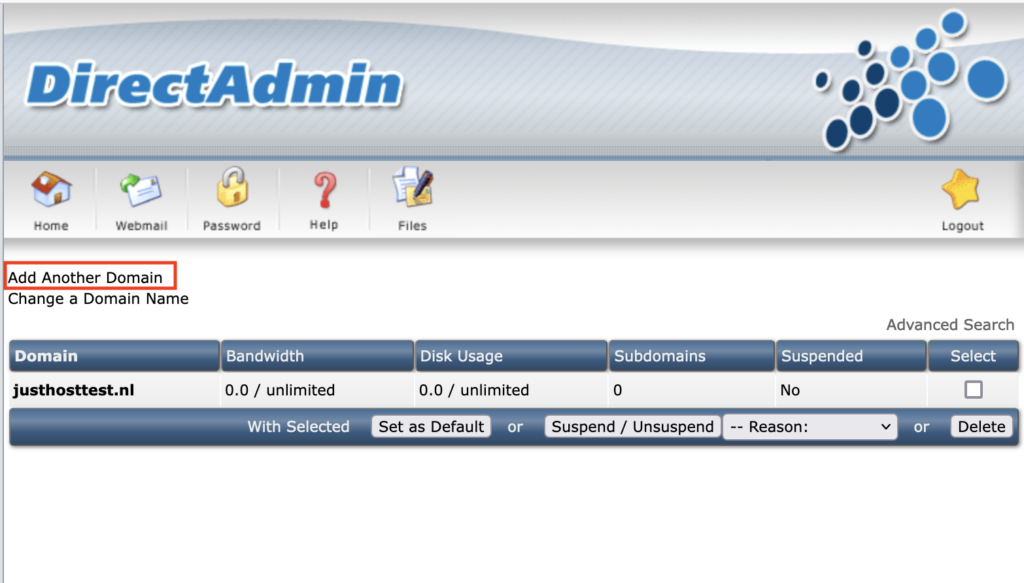Click the Set as Default button
This screenshot has width=1024, height=583.
coord(431,427)
